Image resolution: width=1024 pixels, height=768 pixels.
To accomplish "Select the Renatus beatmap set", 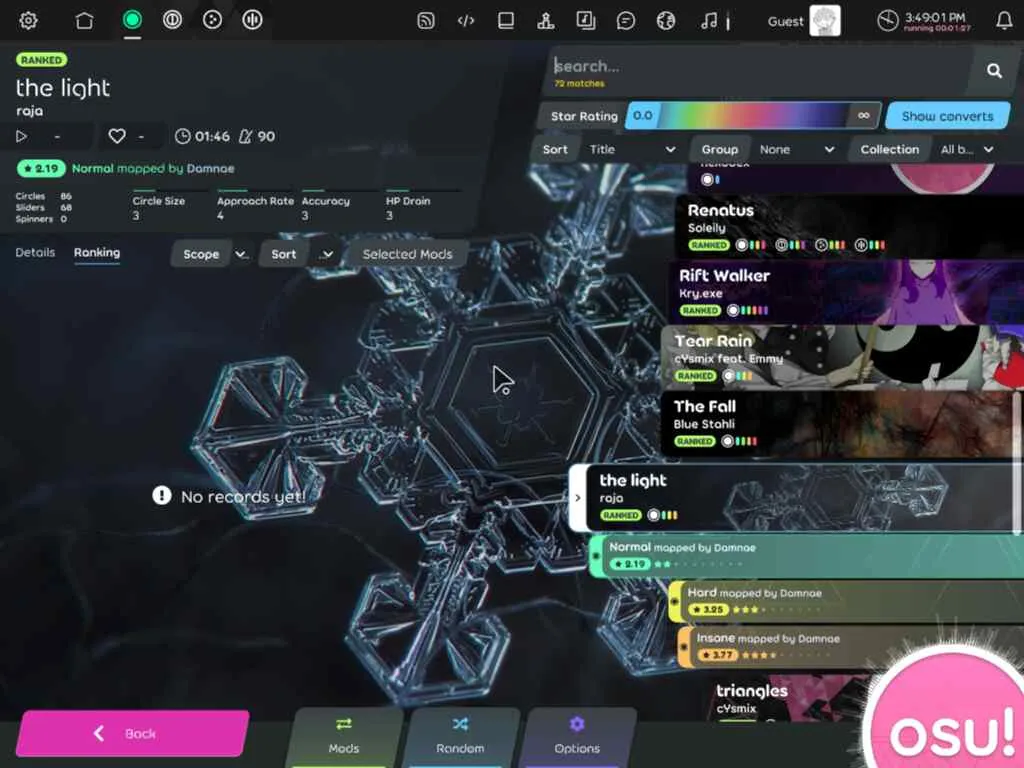I will tap(849, 225).
